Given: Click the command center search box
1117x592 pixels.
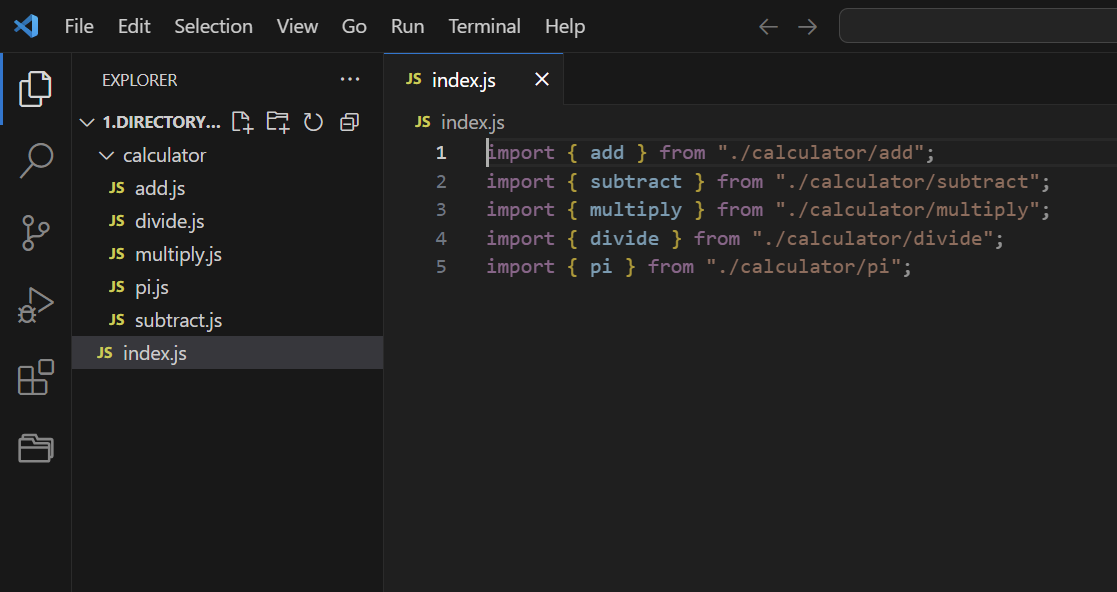Looking at the screenshot, I should [x=978, y=26].
